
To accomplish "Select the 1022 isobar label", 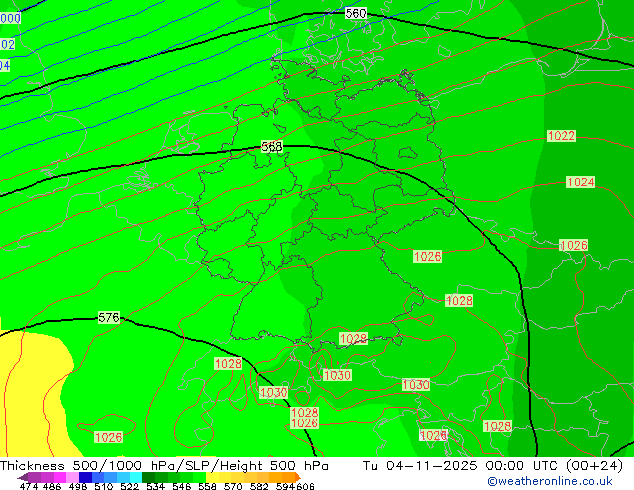I will pos(561,135).
